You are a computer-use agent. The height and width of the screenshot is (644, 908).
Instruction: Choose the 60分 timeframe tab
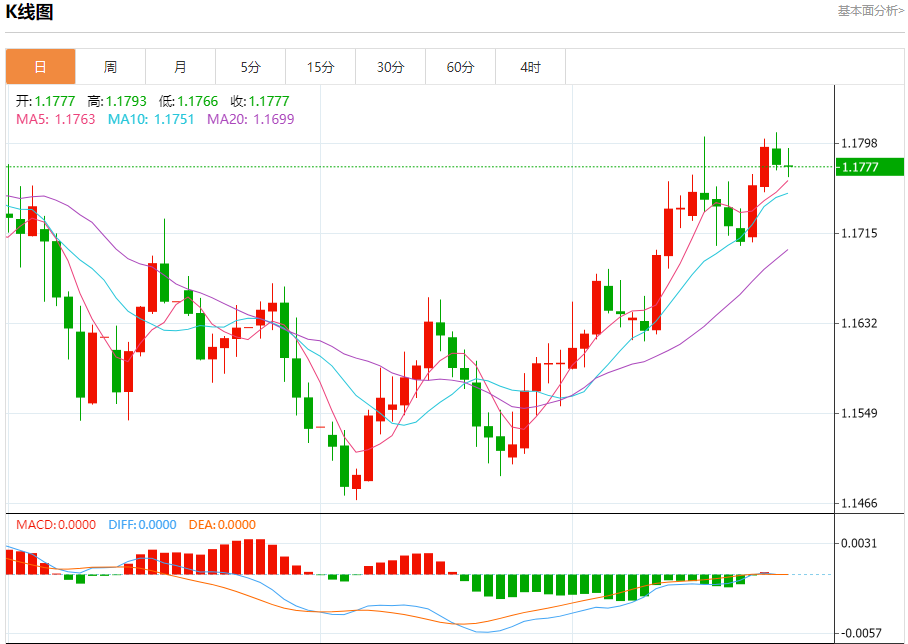pyautogui.click(x=461, y=67)
